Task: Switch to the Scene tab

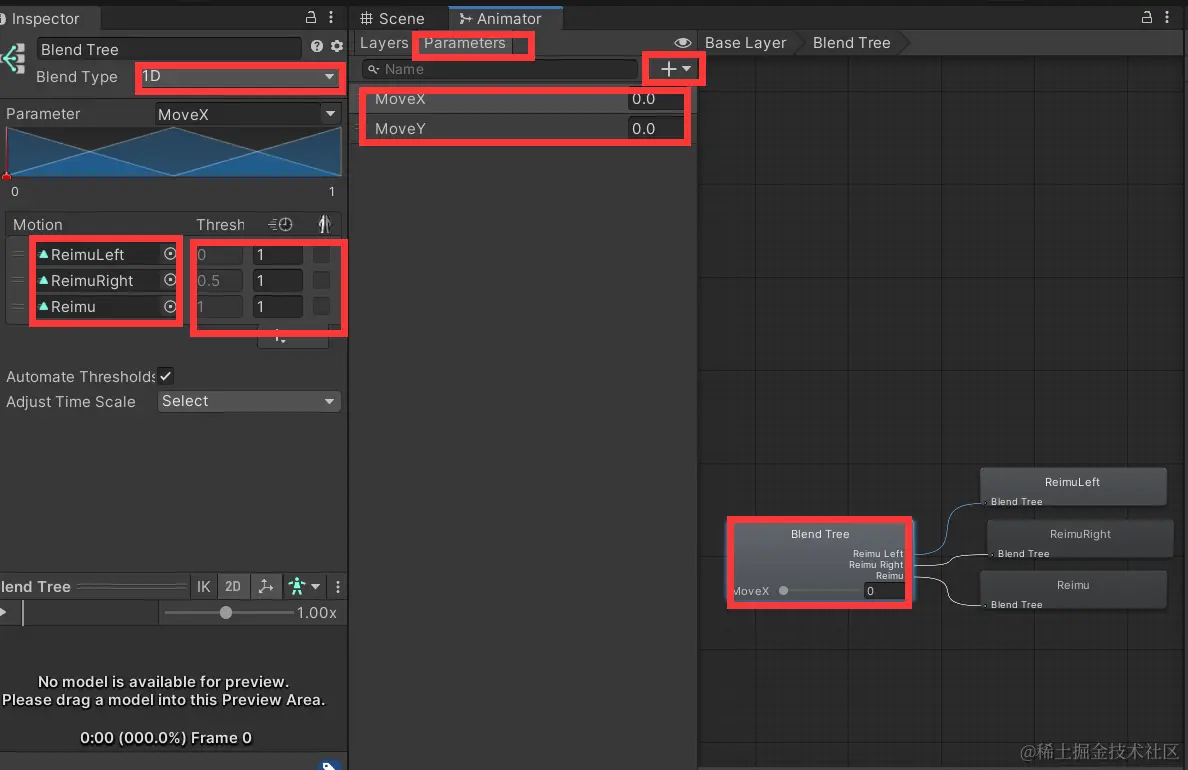Action: pos(392,18)
